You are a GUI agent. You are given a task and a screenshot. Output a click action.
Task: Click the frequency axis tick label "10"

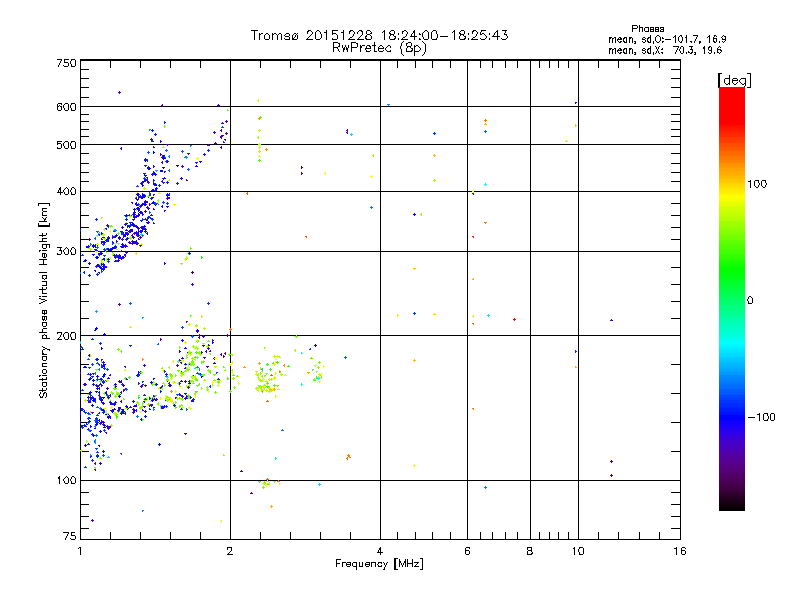pyautogui.click(x=578, y=551)
